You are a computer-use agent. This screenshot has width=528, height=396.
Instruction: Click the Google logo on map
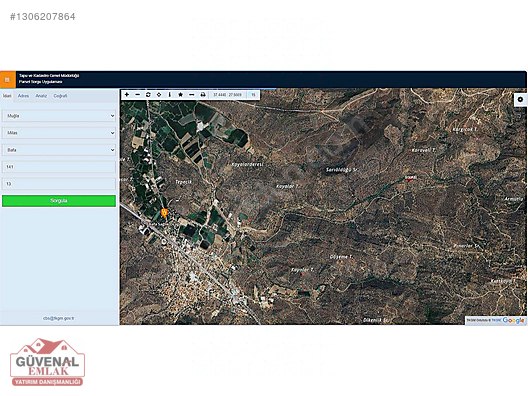[x=514, y=320]
